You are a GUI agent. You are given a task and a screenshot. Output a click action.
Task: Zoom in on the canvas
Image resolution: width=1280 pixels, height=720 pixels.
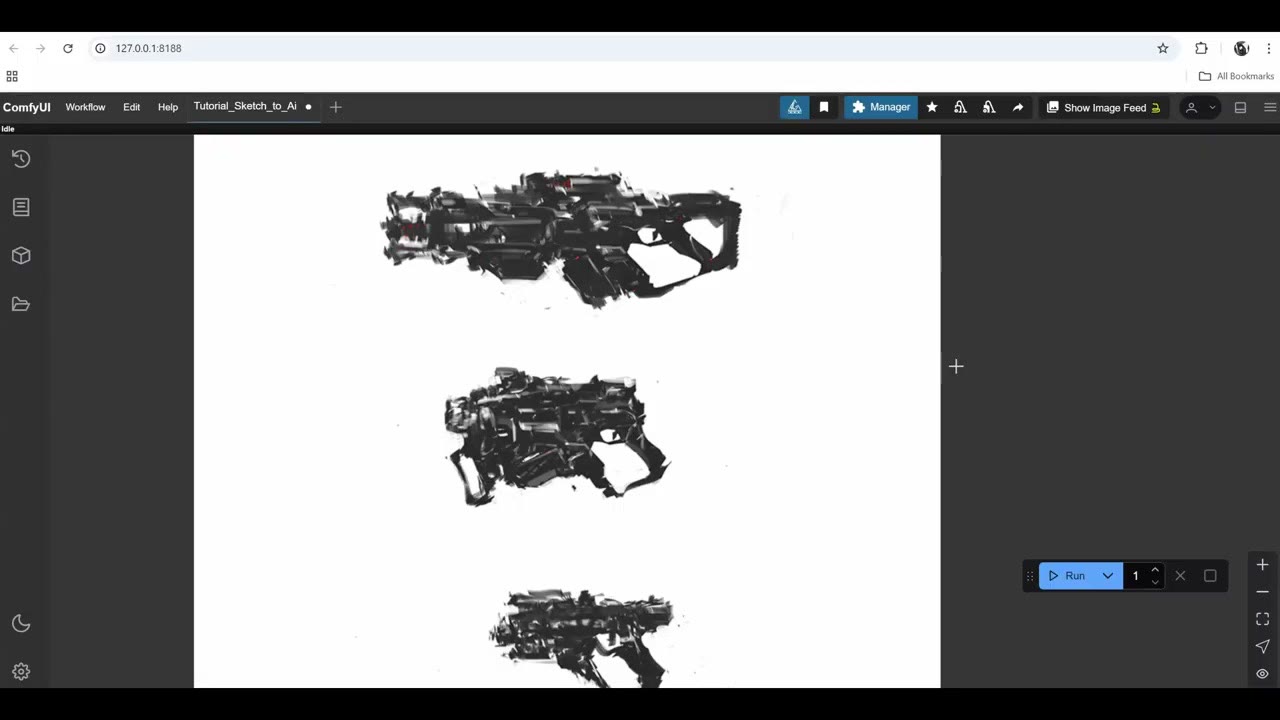coord(1263,565)
